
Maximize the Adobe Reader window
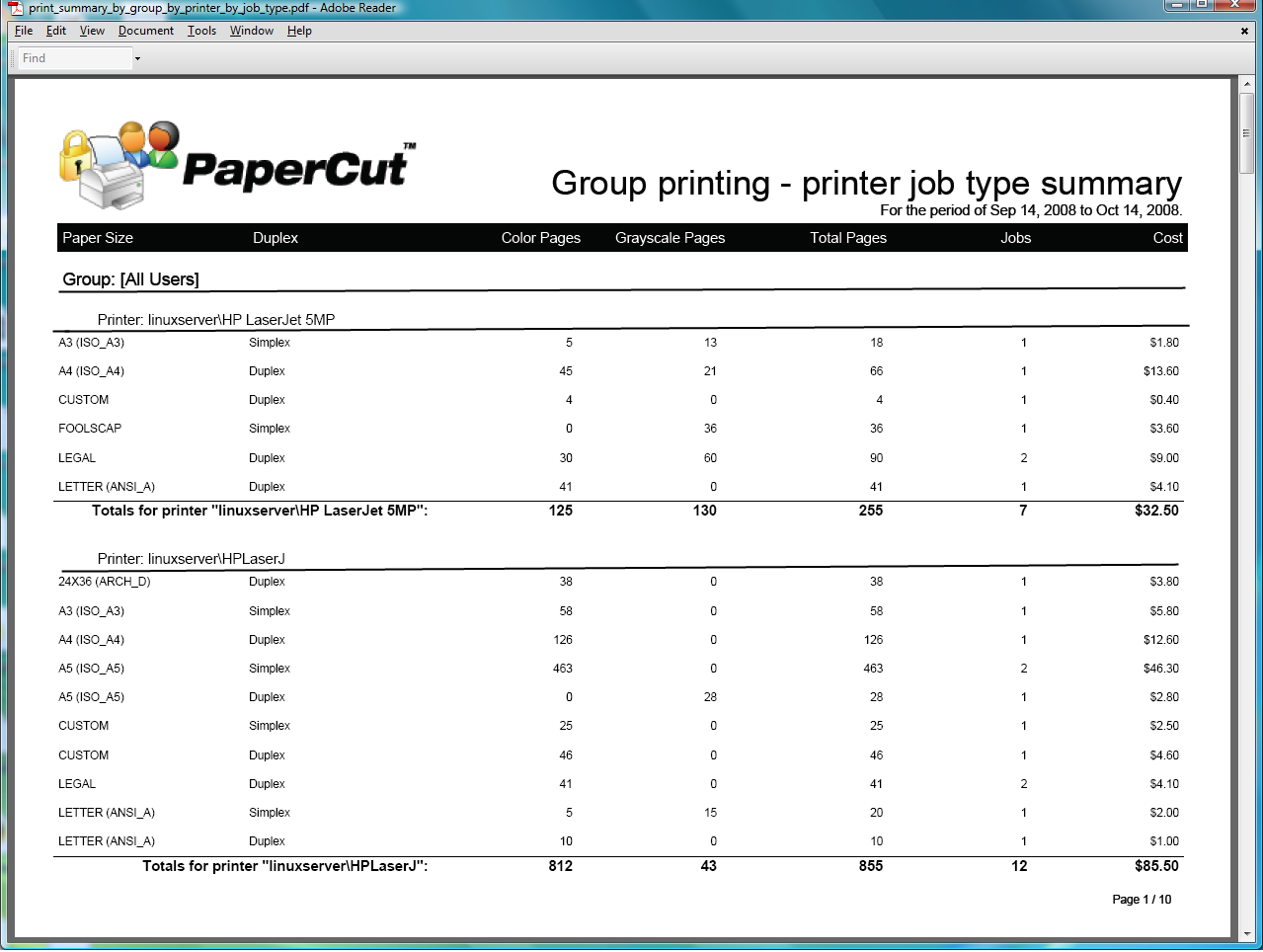click(1202, 5)
